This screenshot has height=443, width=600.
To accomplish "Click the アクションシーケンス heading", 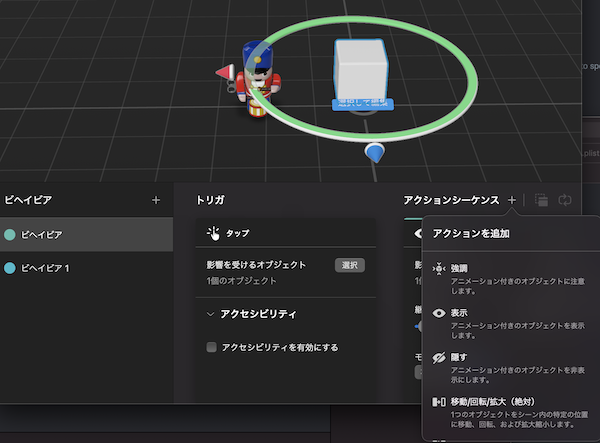I will [452, 200].
